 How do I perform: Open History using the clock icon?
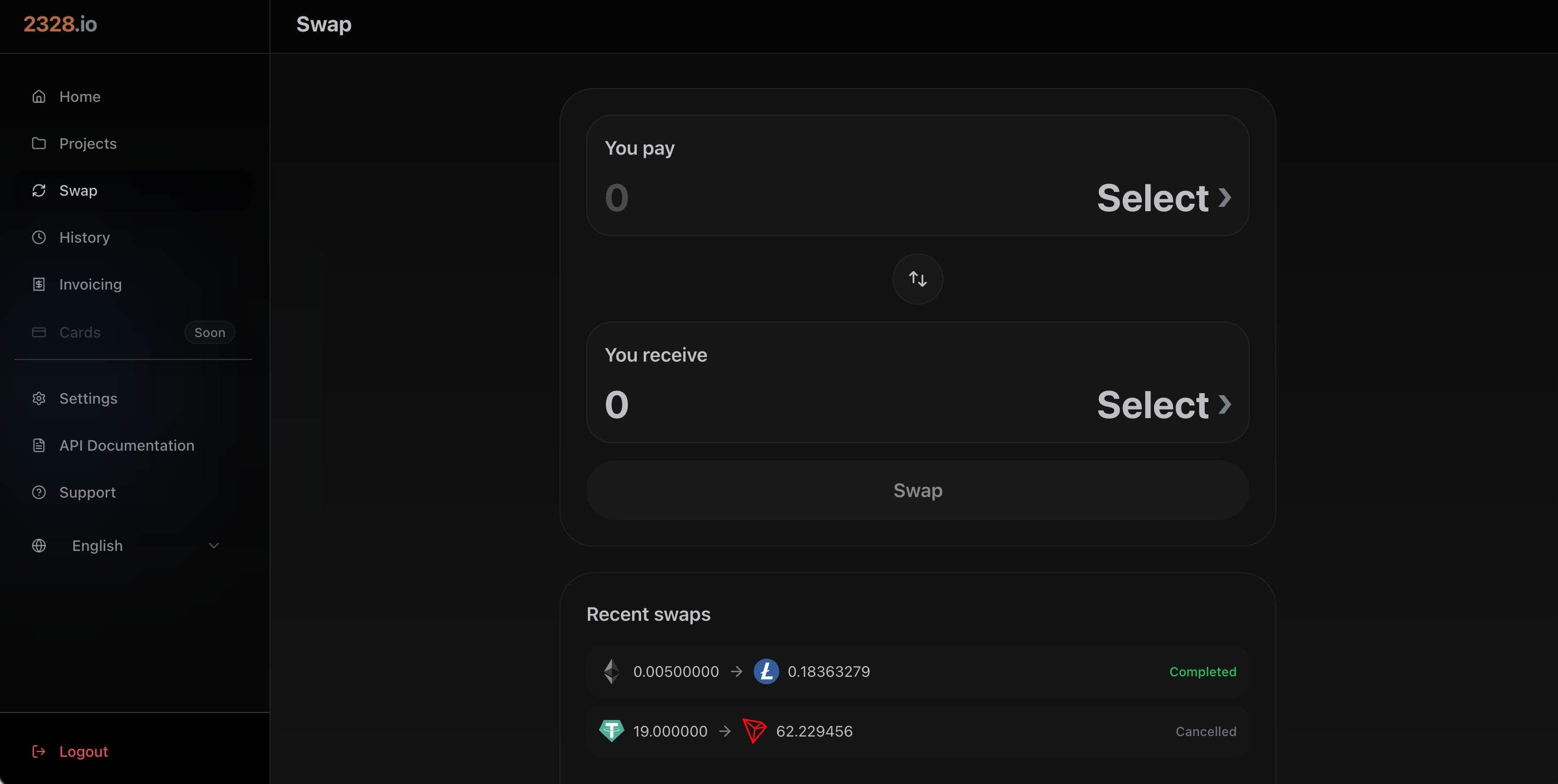[x=39, y=237]
